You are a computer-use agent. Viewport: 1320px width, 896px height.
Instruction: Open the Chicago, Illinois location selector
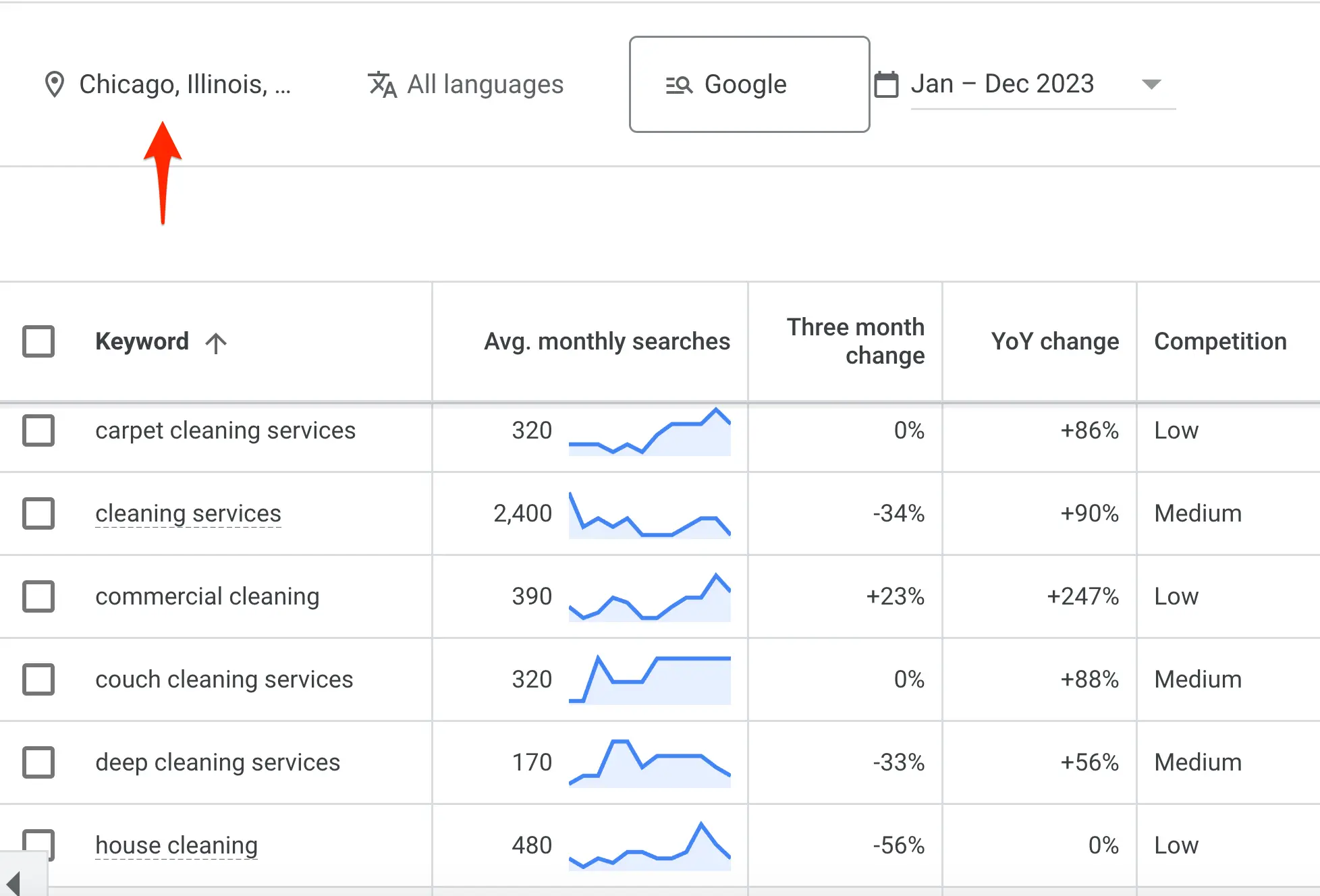[184, 84]
